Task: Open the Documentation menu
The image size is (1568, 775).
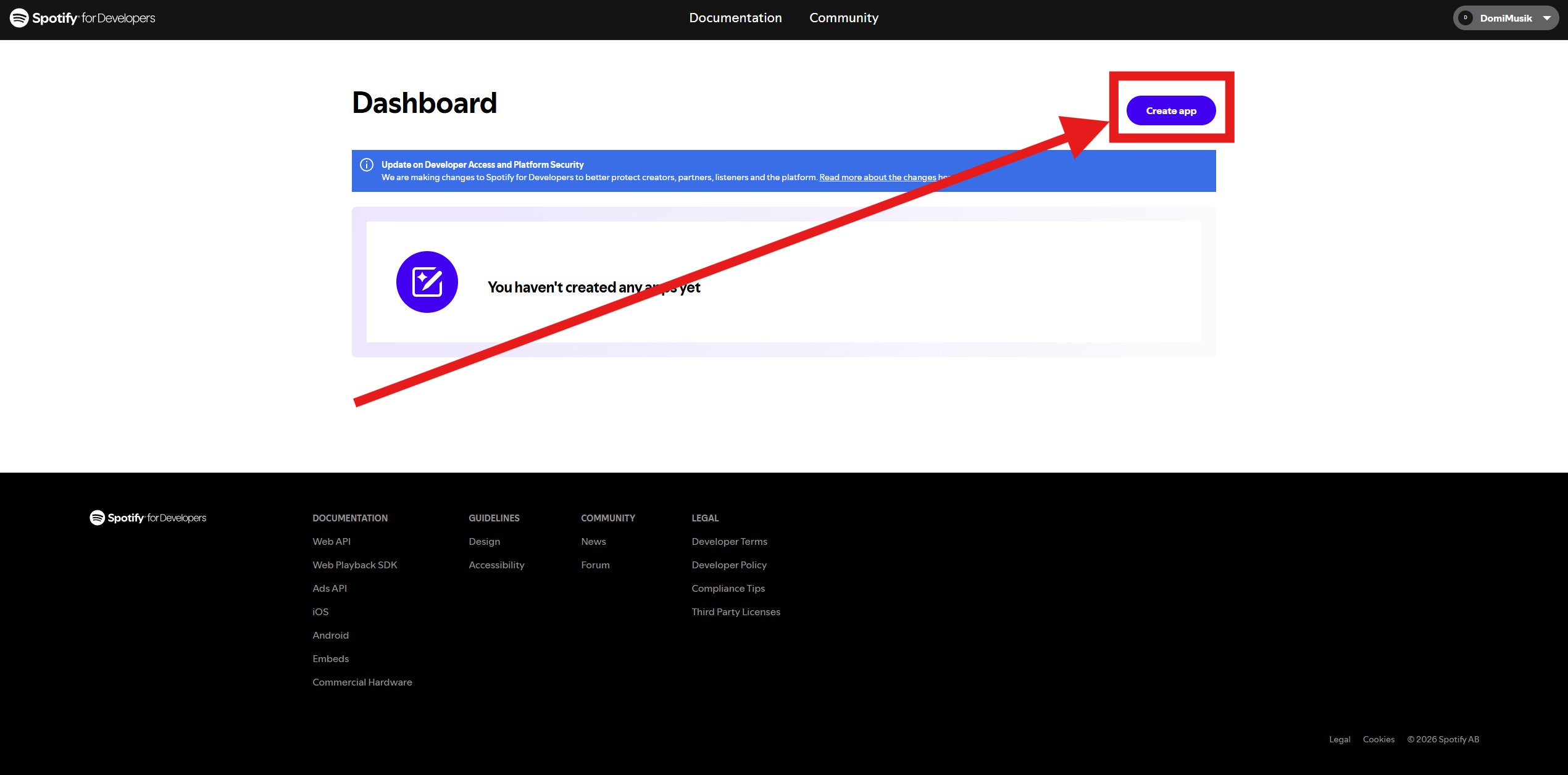Action: 735,18
